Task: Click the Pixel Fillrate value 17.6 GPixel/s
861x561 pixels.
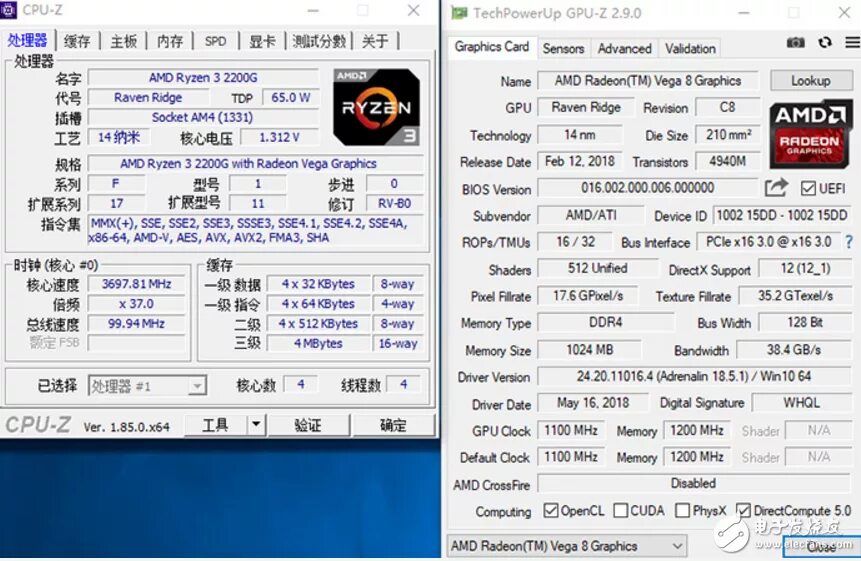Action: 588,295
